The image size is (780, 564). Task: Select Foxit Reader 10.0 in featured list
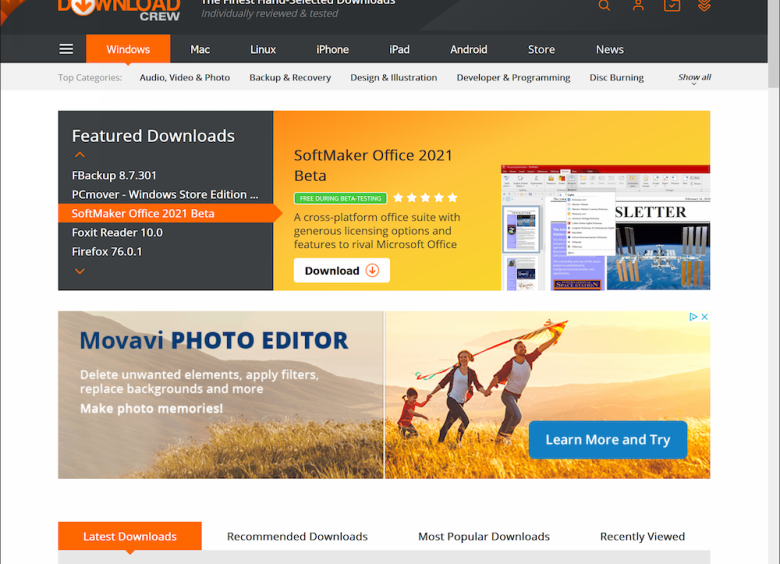tap(117, 232)
